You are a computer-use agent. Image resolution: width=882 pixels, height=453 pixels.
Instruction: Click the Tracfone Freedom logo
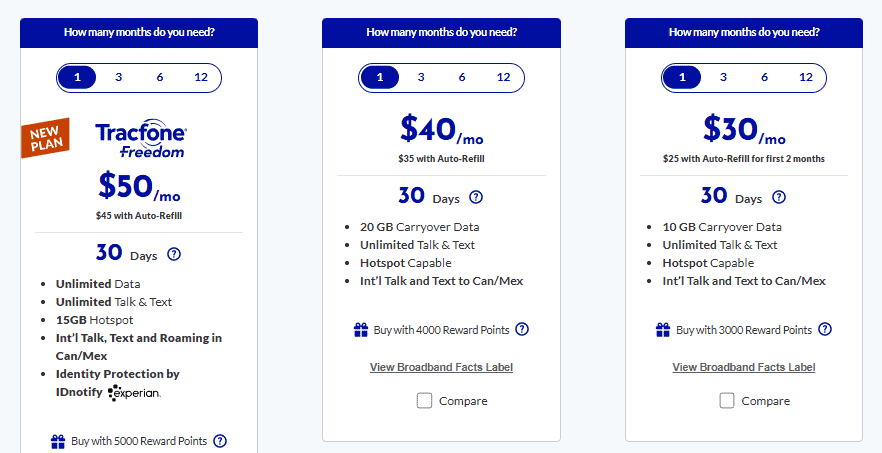pos(140,141)
